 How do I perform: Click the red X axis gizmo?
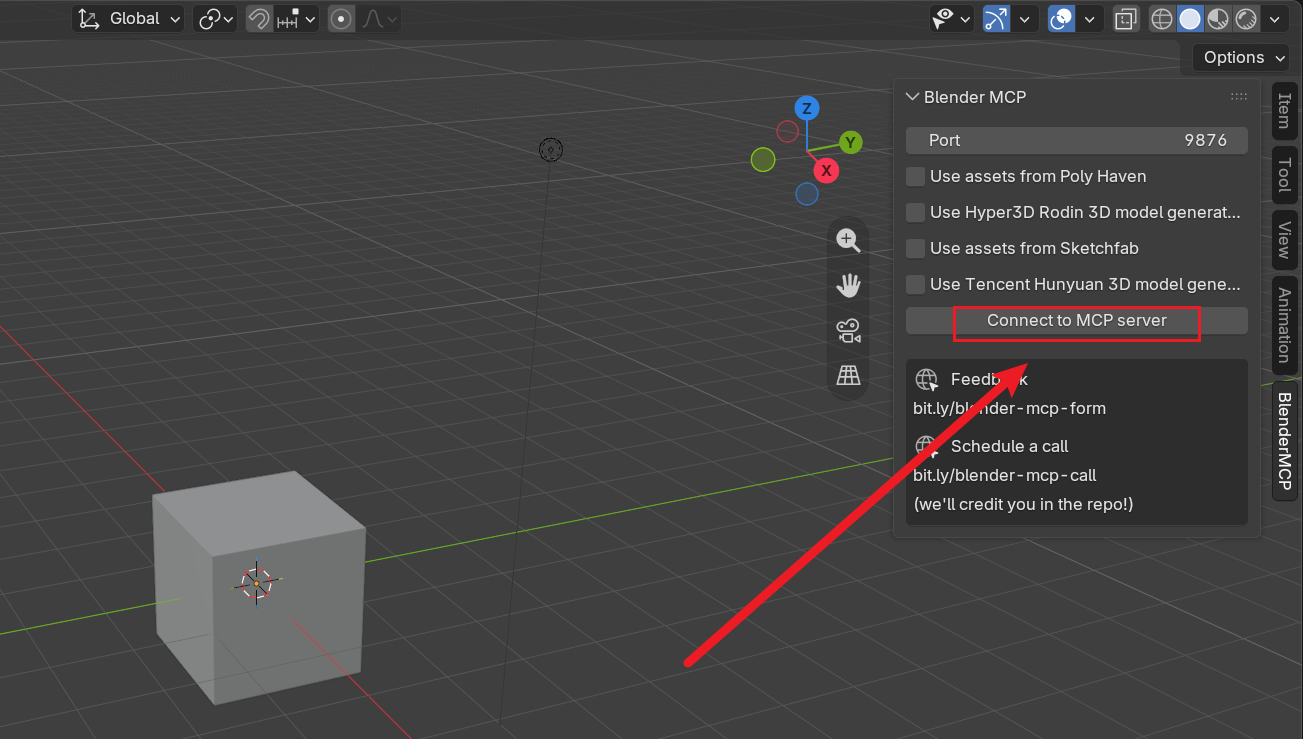pyautogui.click(x=826, y=171)
